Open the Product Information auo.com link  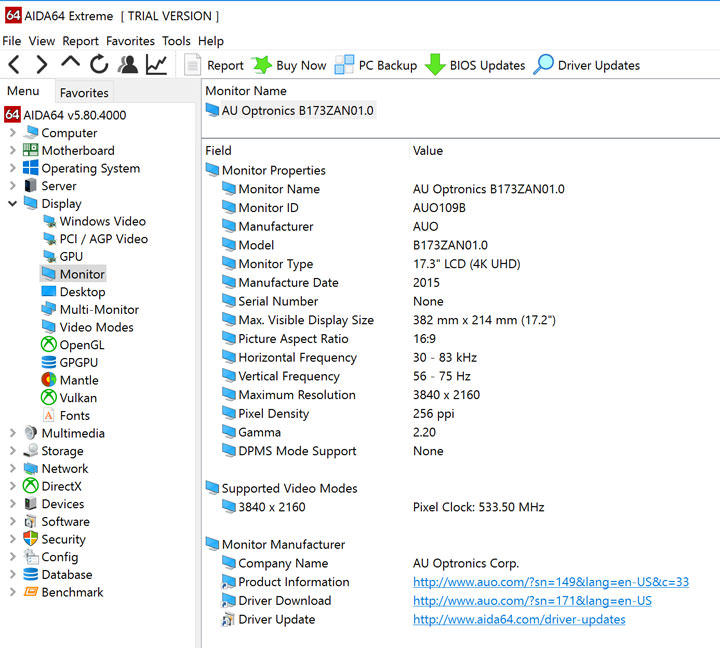550,582
